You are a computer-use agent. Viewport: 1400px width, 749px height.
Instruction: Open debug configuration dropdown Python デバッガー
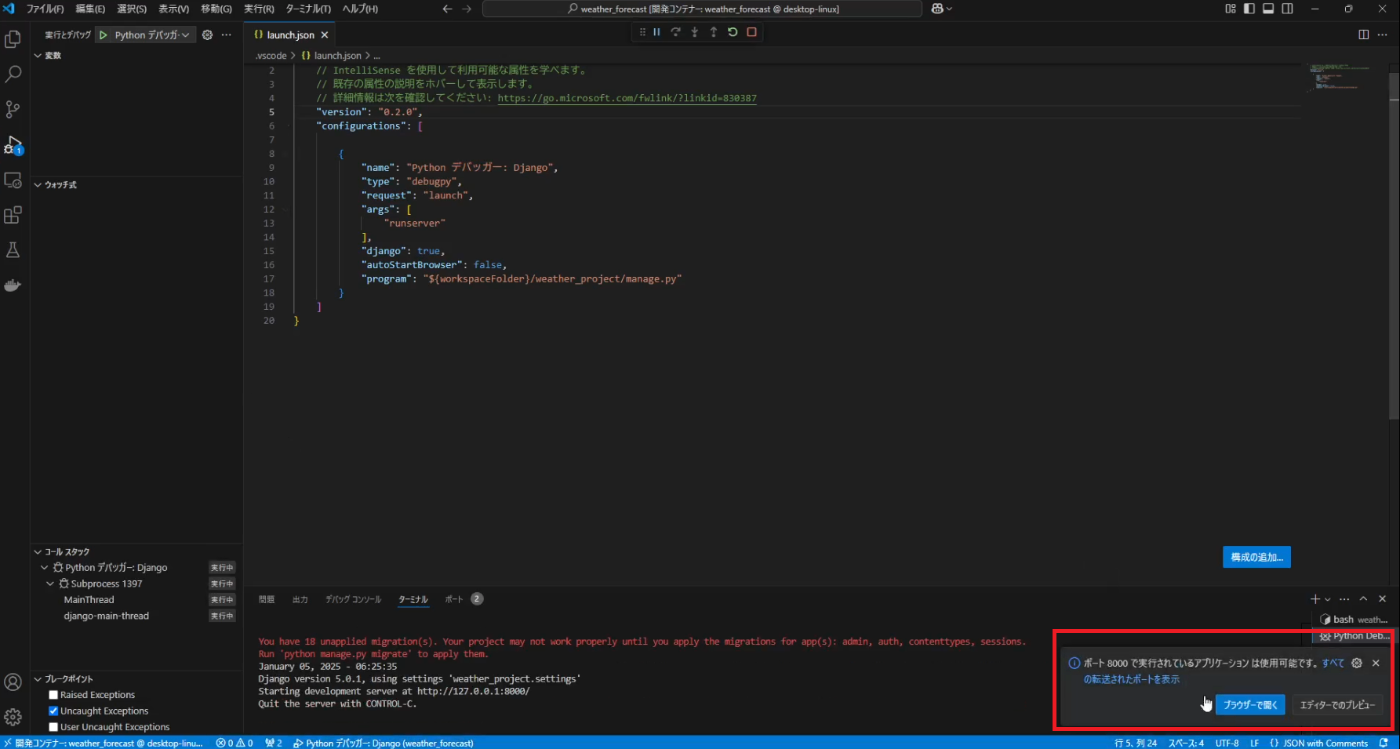click(x=152, y=34)
